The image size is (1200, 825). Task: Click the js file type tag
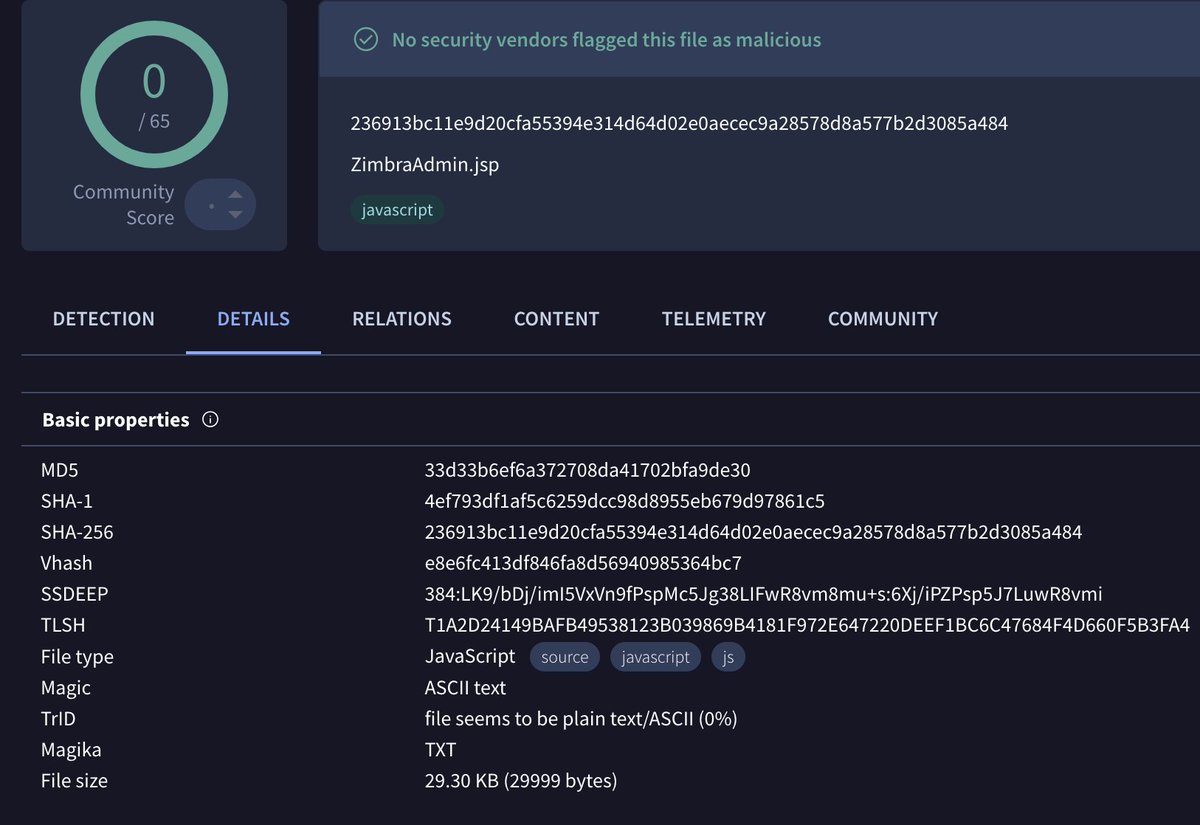[x=729, y=657]
